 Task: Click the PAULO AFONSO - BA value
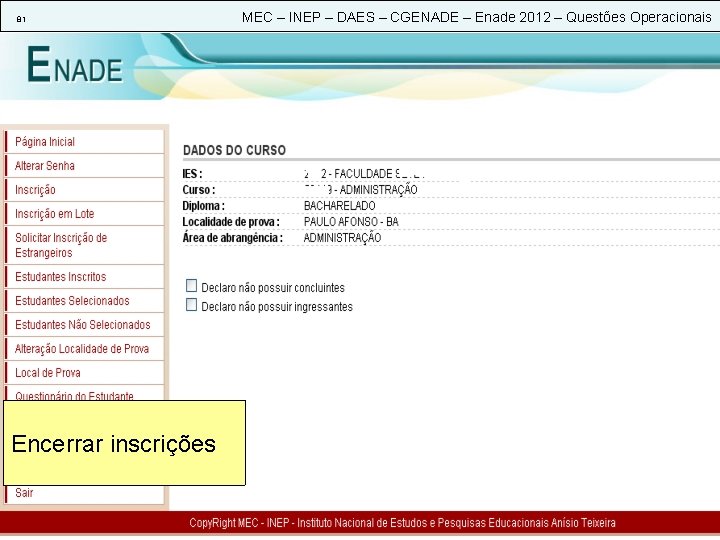[351, 222]
